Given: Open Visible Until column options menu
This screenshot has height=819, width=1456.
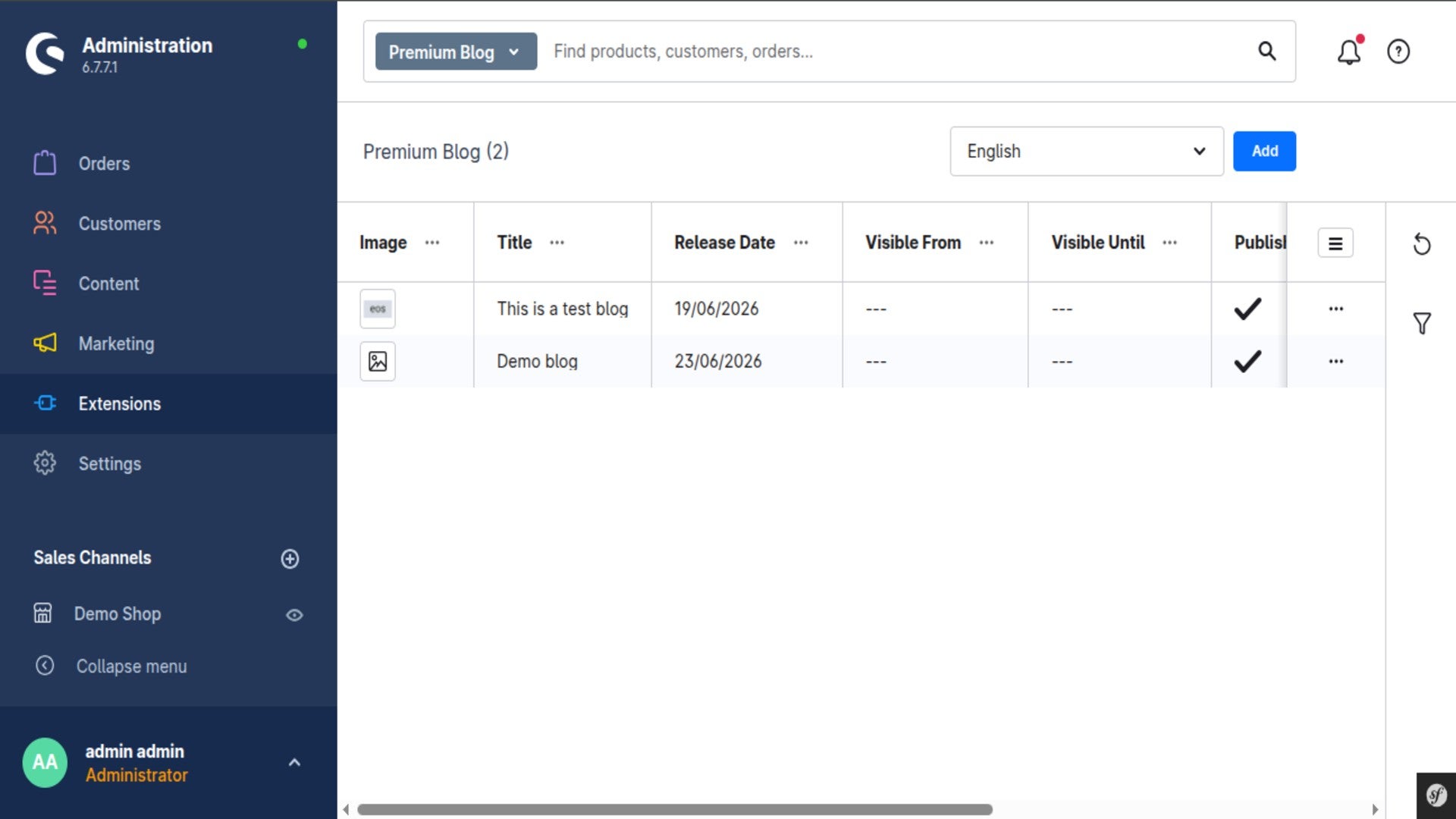Looking at the screenshot, I should [x=1170, y=243].
